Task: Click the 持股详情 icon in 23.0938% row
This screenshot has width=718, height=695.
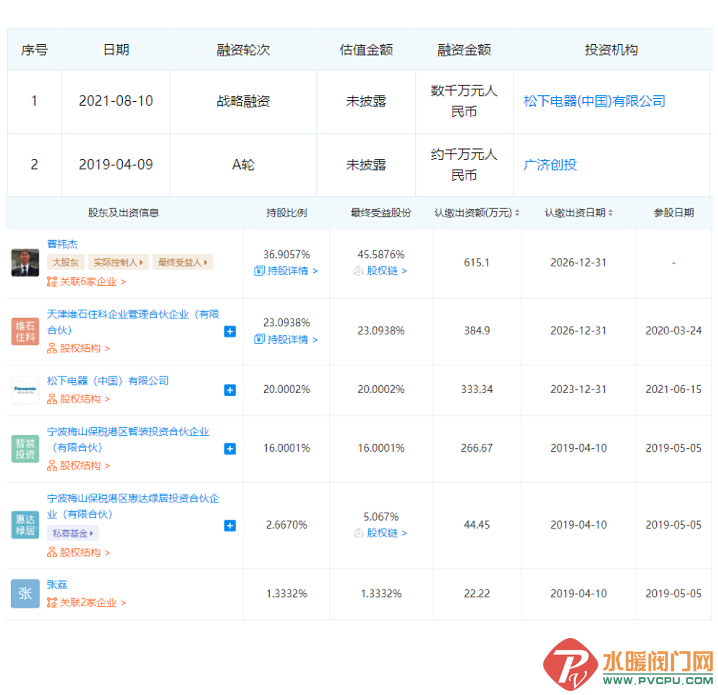Action: tap(259, 340)
